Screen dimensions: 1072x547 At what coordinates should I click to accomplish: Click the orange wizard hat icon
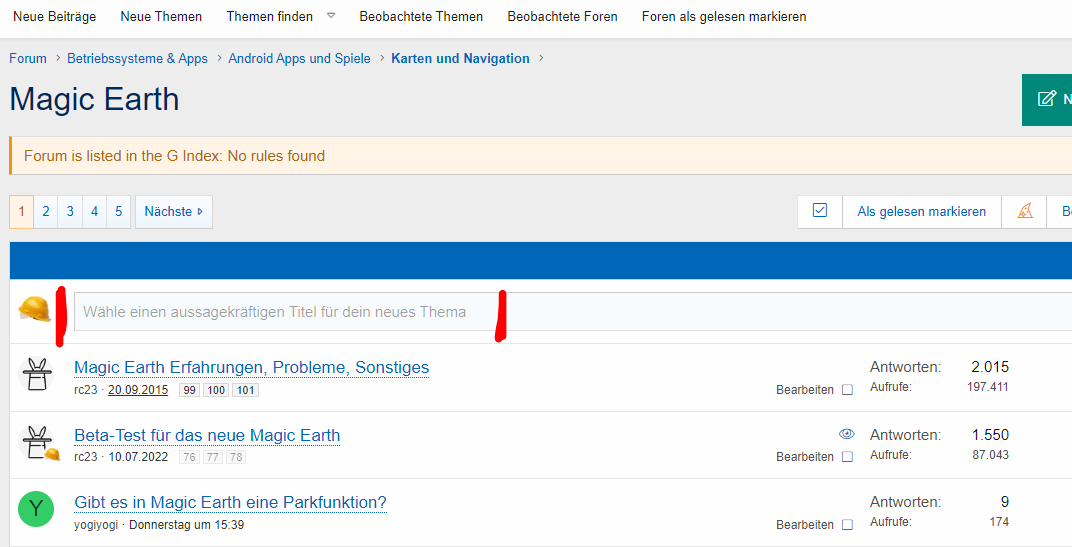tap(1024, 211)
